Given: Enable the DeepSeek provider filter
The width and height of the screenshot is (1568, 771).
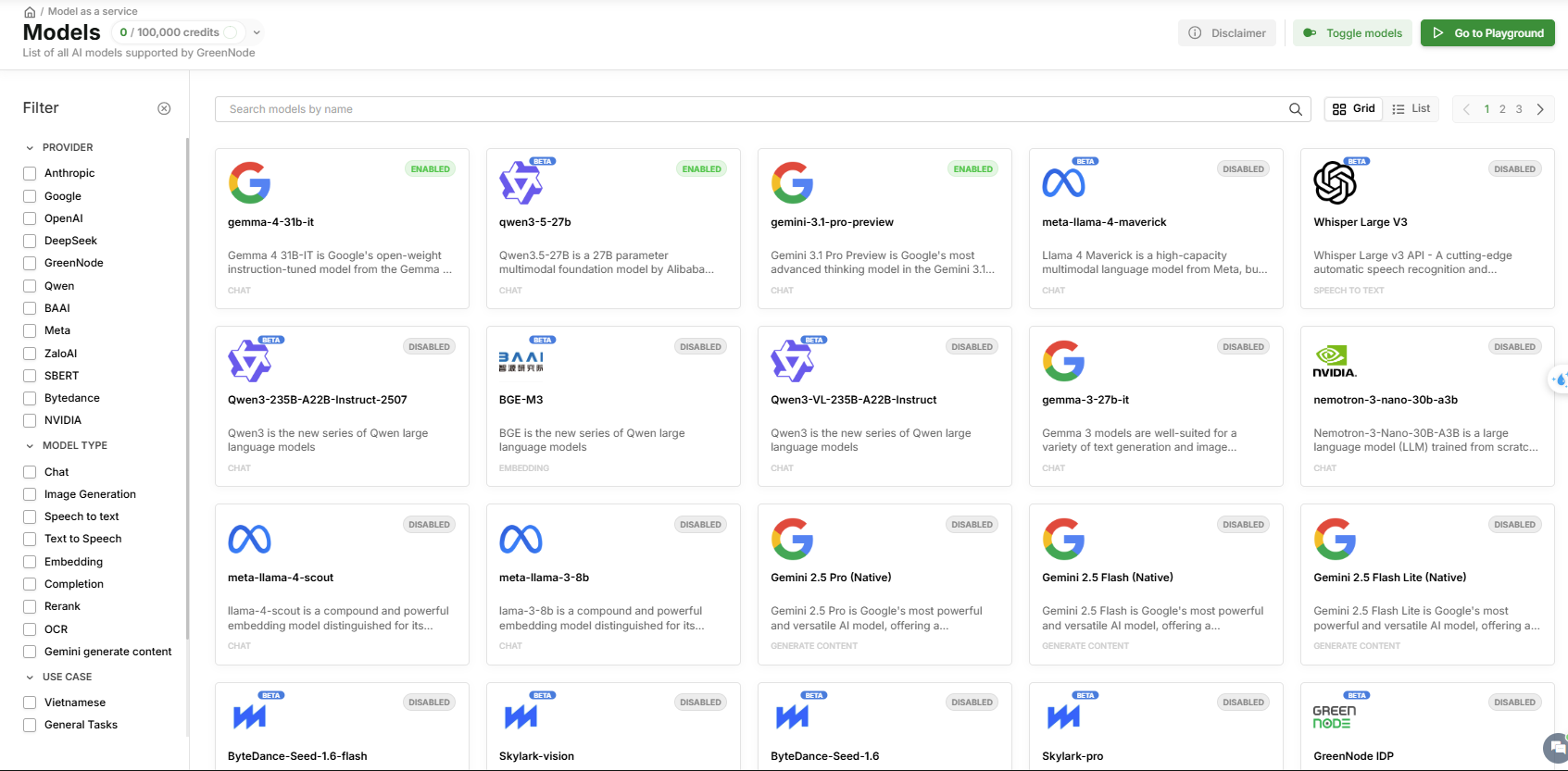Looking at the screenshot, I should pos(30,241).
